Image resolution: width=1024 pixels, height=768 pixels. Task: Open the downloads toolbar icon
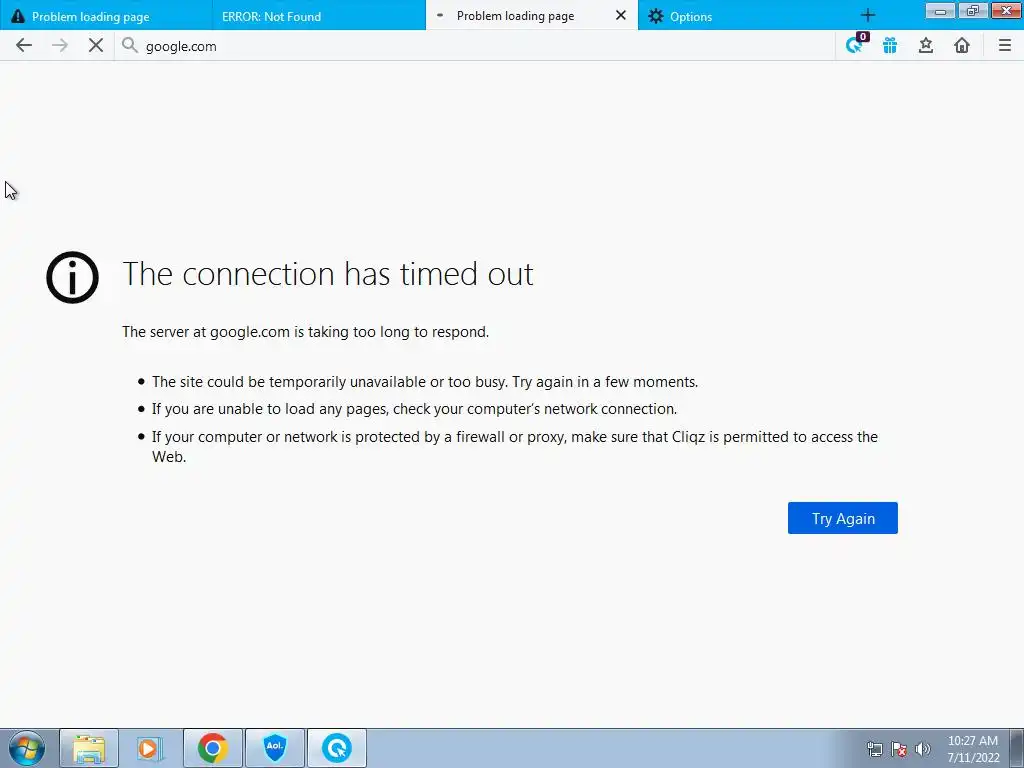[x=925, y=45]
